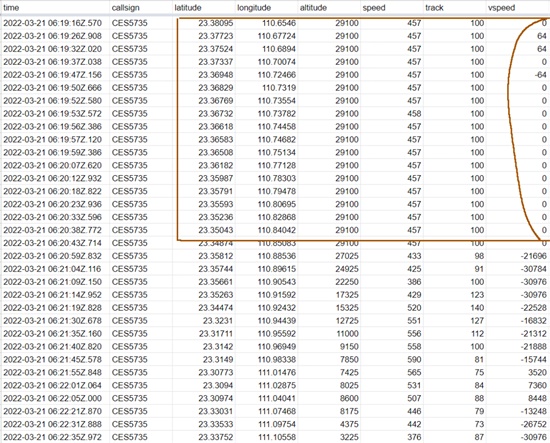
Task: Select the time column header
Action: 55,8
